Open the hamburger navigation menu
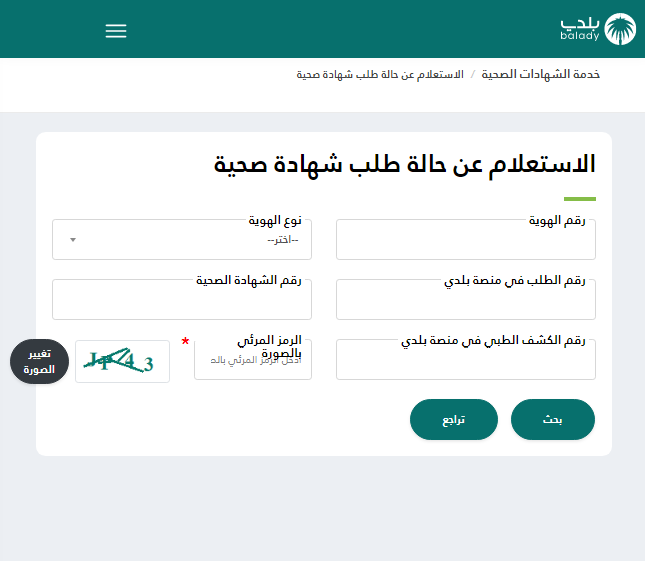The height and width of the screenshot is (561, 645). tap(116, 31)
